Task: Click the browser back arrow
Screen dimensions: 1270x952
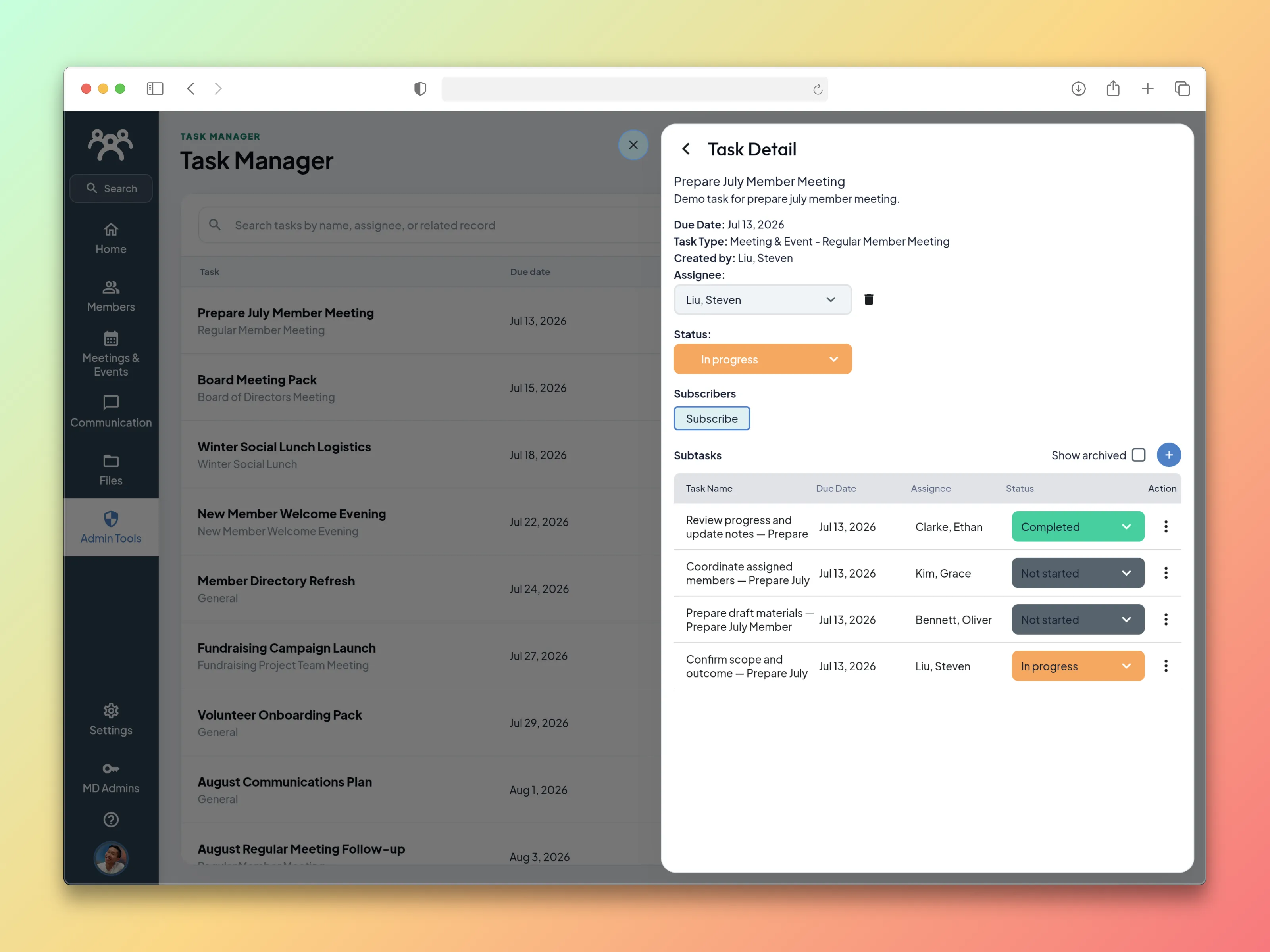Action: pyautogui.click(x=190, y=88)
